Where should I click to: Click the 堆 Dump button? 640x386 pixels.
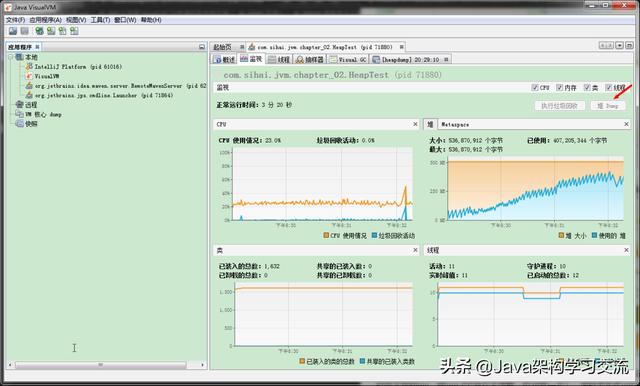tap(608, 106)
